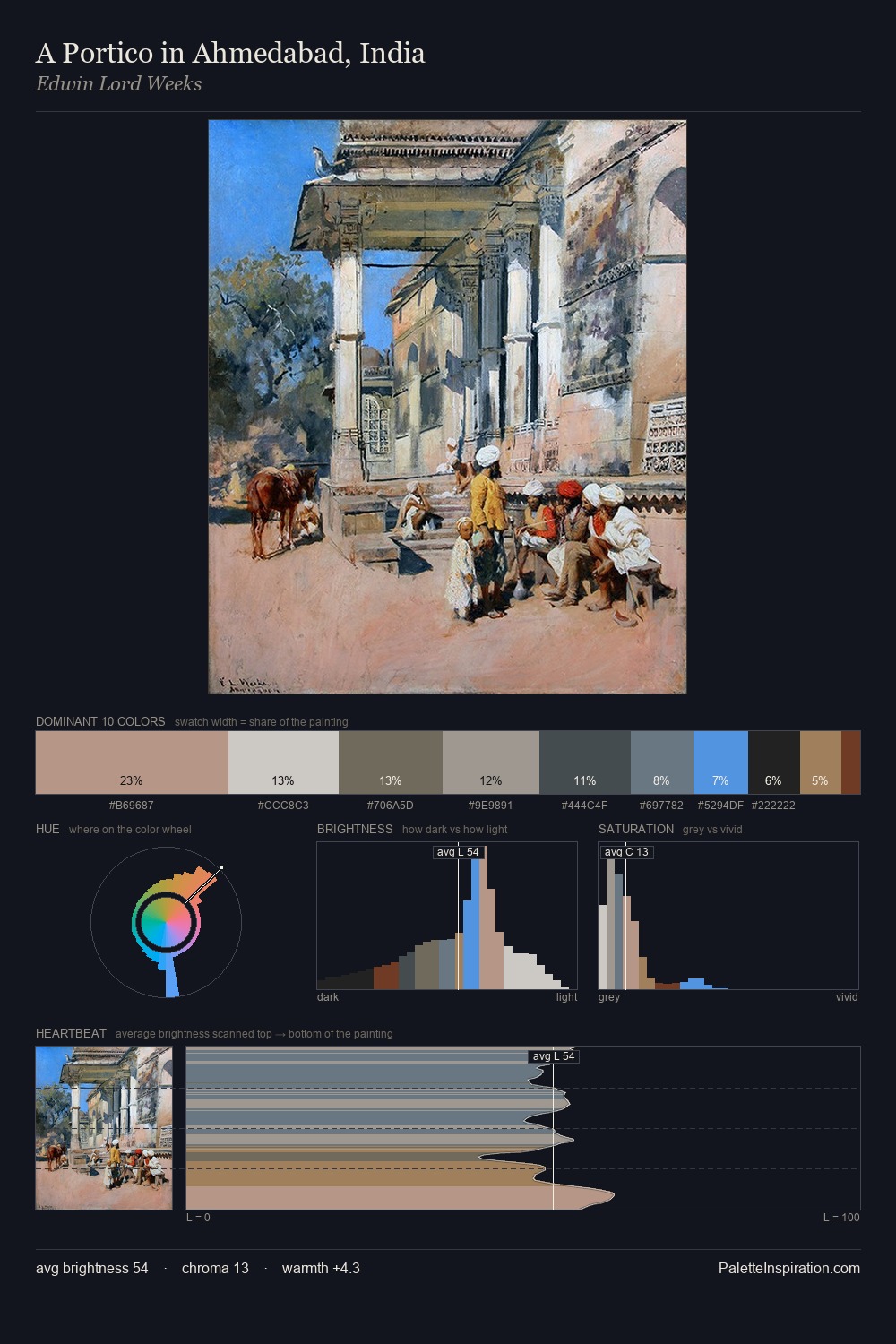Open the main painting image
The width and height of the screenshot is (896, 1344).
tap(447, 407)
